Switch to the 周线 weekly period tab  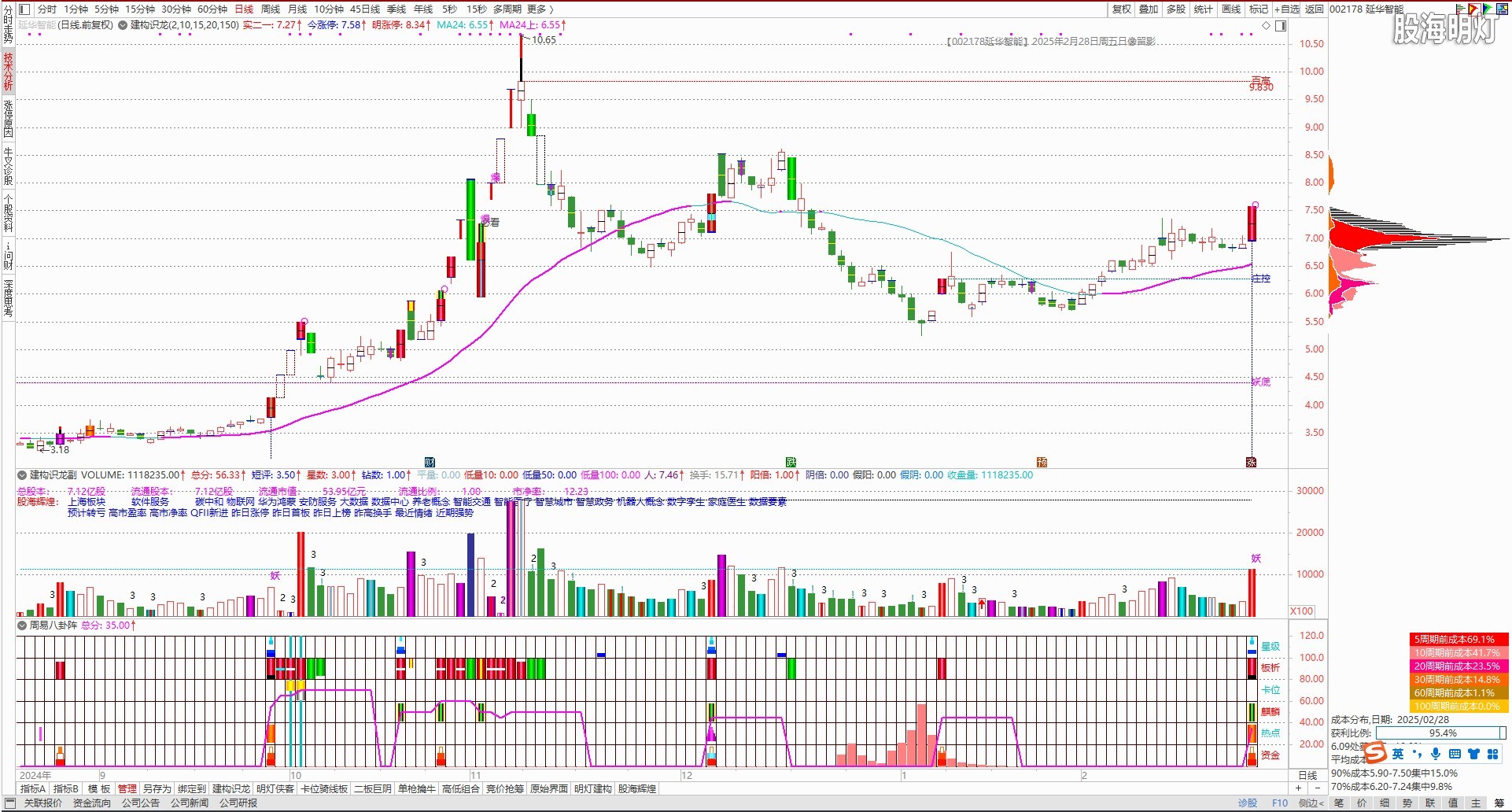pyautogui.click(x=271, y=9)
